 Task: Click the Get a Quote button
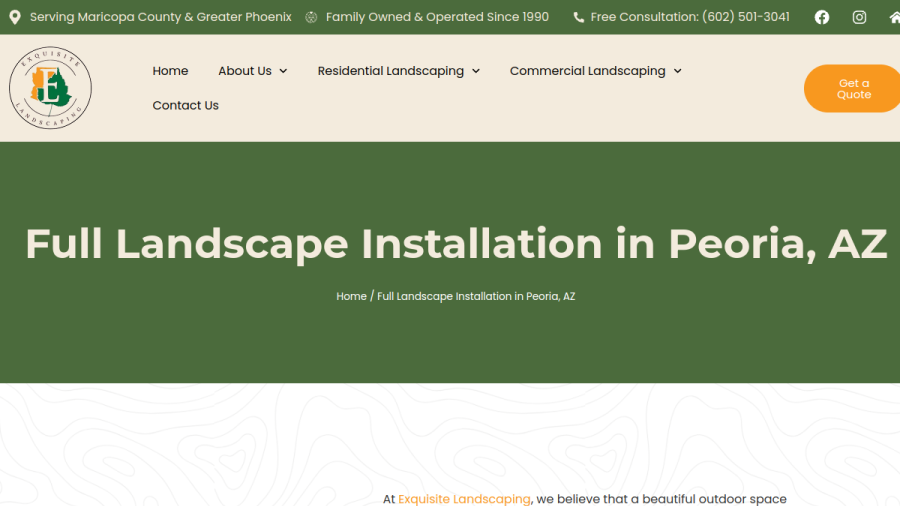852,88
